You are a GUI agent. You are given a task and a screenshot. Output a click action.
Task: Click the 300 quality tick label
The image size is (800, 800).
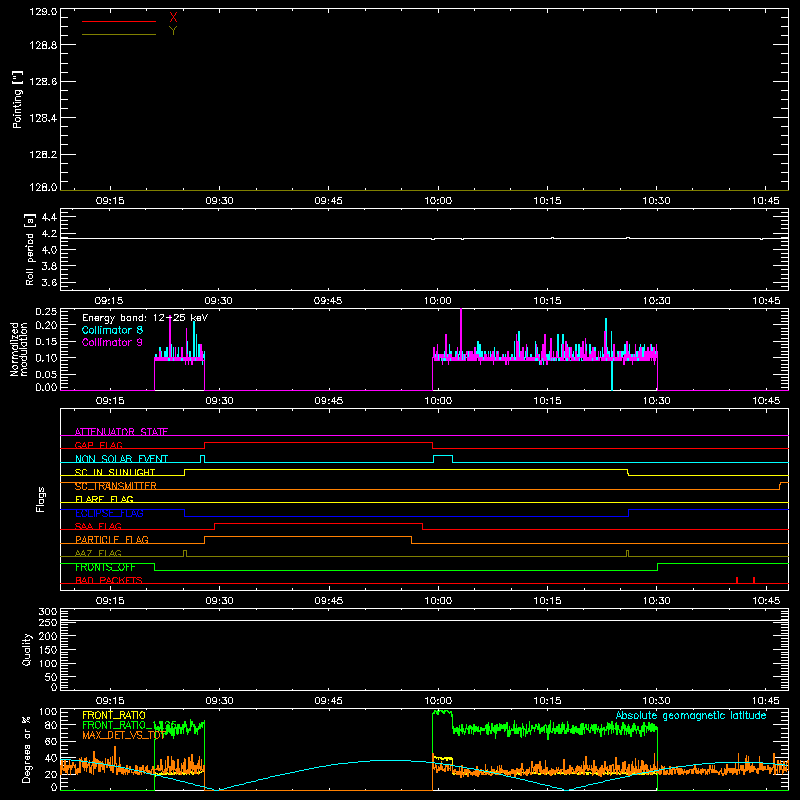(x=48, y=612)
